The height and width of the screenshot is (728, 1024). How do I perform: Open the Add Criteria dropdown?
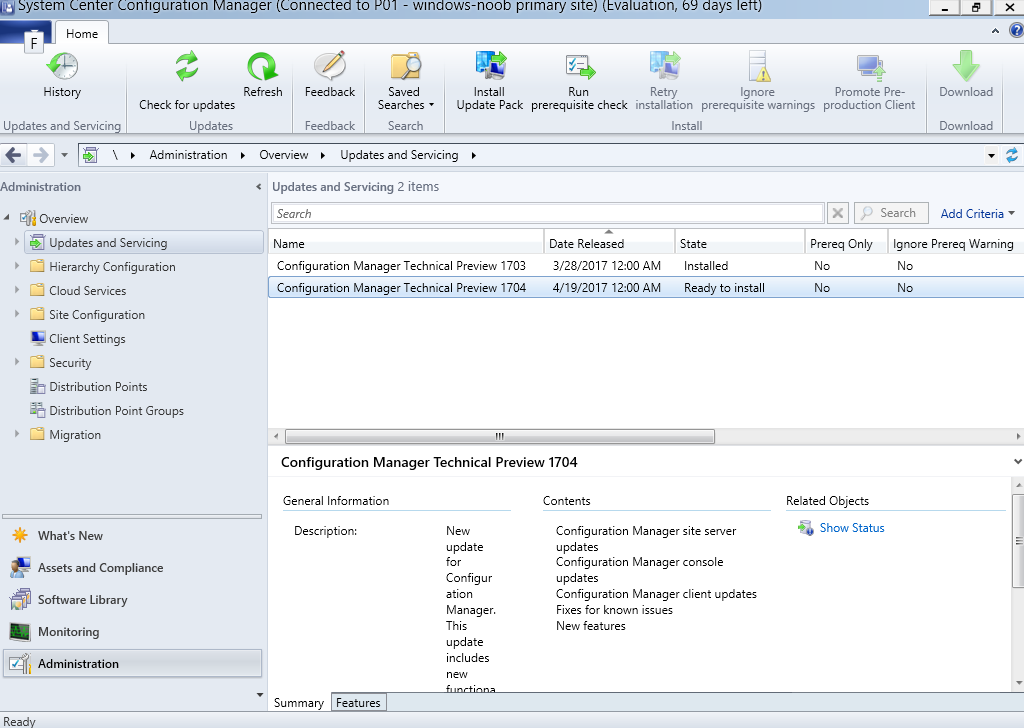click(x=977, y=214)
